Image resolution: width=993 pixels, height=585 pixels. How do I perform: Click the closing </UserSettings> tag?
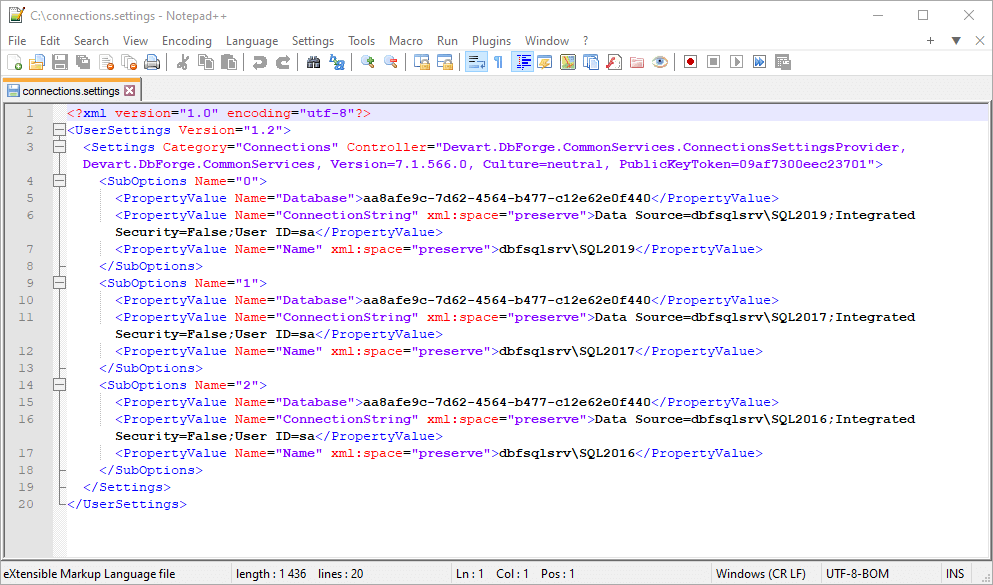click(127, 504)
